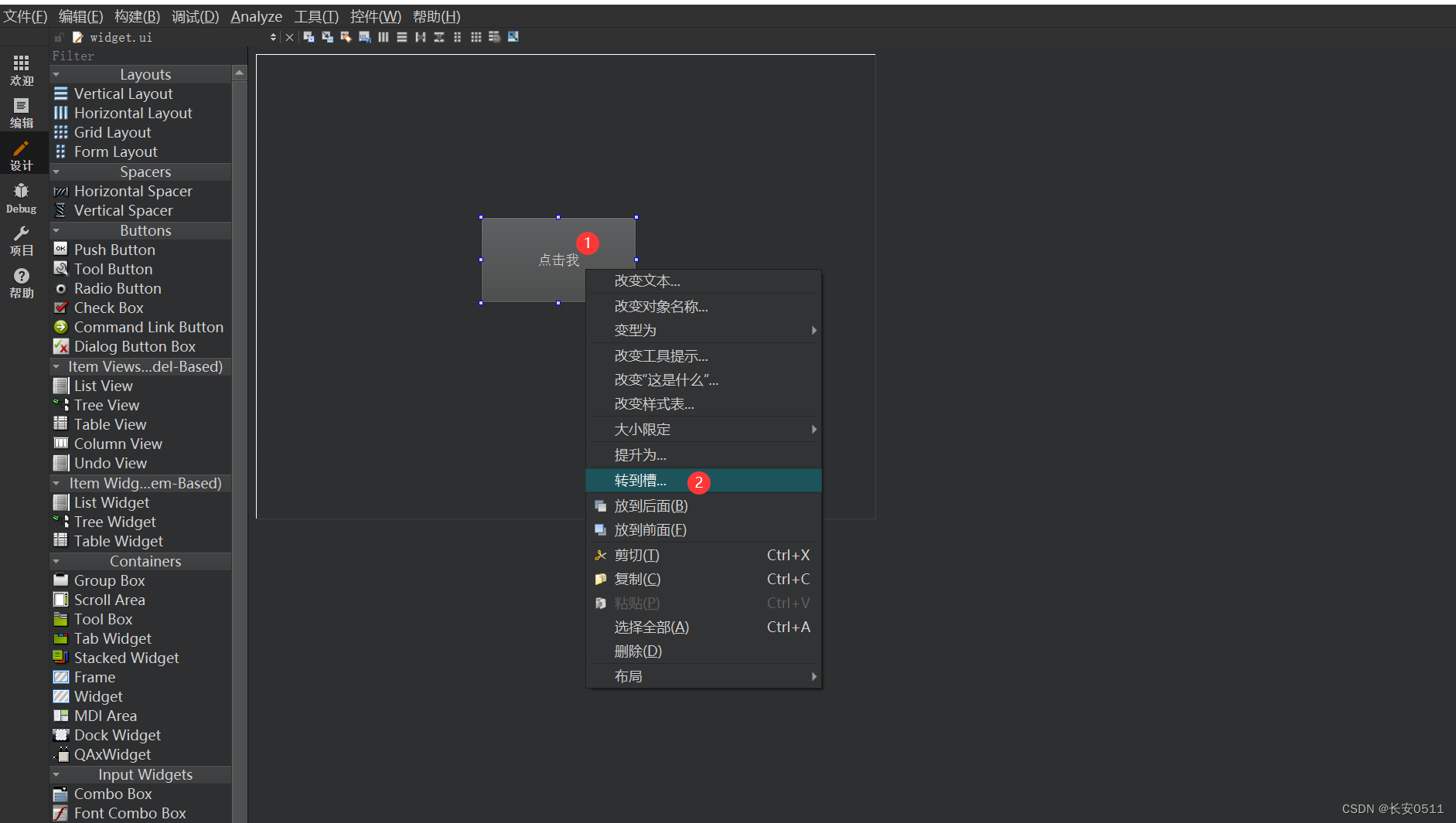The width and height of the screenshot is (1456, 823).
Task: Apply Lay Out Horizontally from the toolbar
Action: [383, 37]
